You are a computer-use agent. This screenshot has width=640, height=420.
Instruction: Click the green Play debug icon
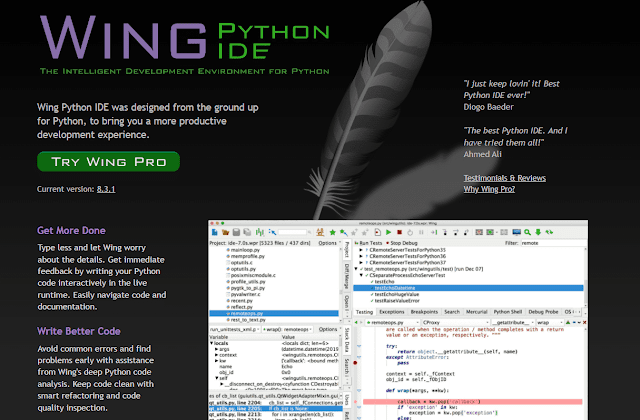tap(389, 232)
